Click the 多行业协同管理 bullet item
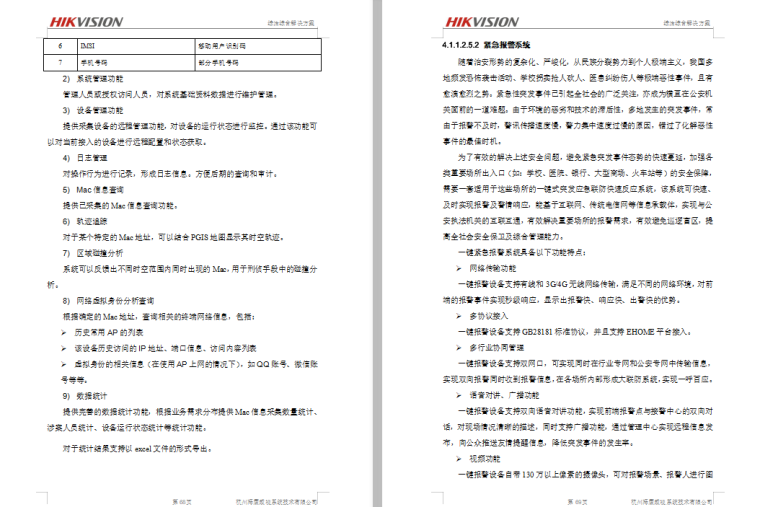This screenshot has width=760, height=507. 496,347
